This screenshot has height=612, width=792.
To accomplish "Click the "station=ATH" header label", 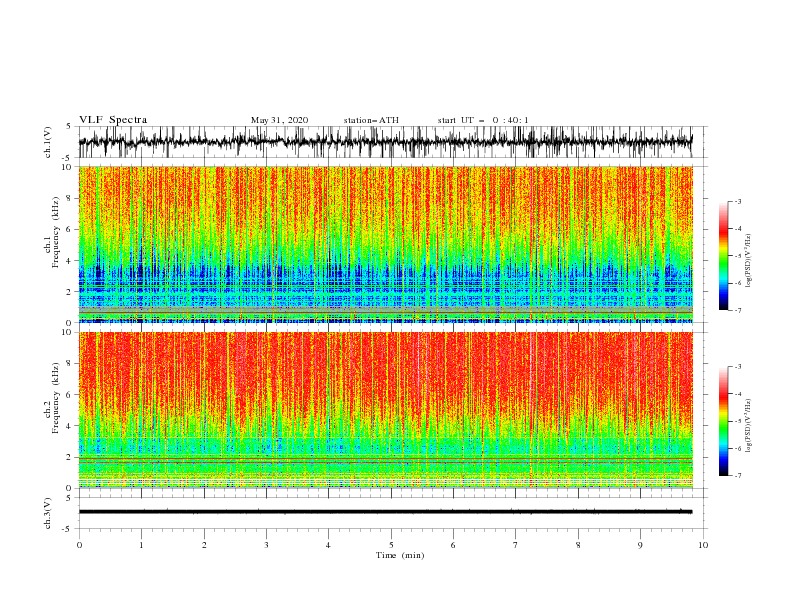I will pyautogui.click(x=371, y=120).
